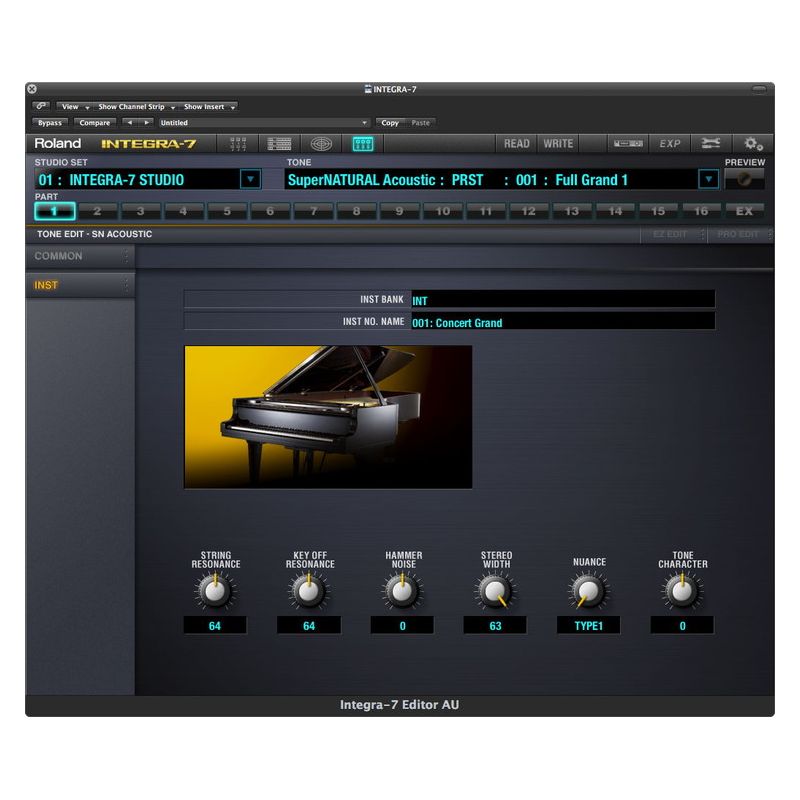
Task: Click the Roland logo
Action: (58, 143)
